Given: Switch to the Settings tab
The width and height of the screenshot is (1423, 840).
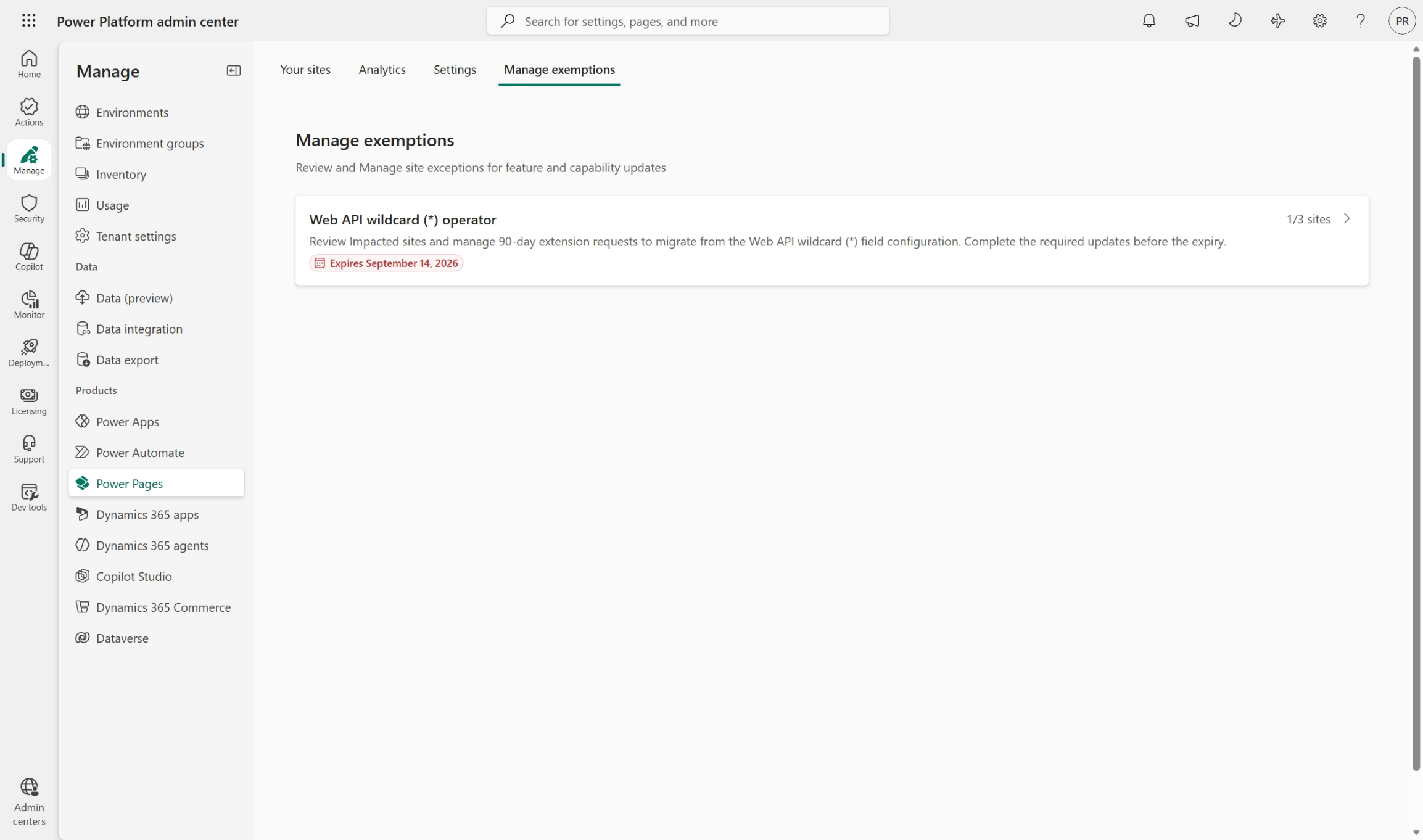Looking at the screenshot, I should click(x=455, y=70).
